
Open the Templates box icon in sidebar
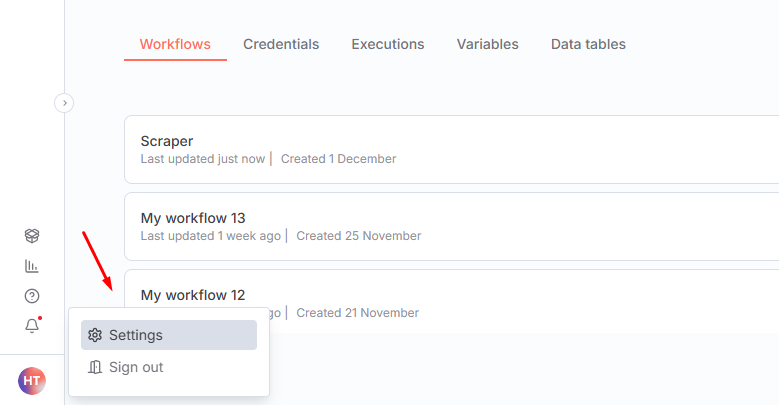click(x=32, y=236)
